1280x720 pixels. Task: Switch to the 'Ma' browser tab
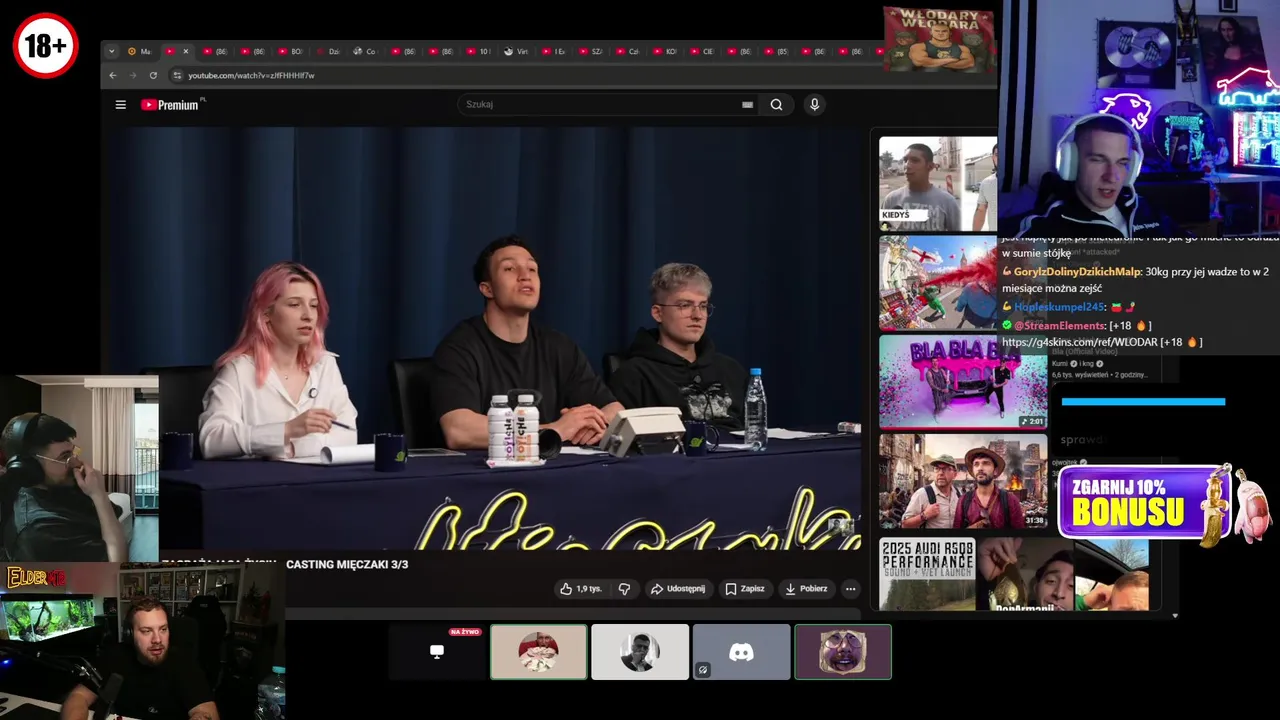[x=140, y=51]
